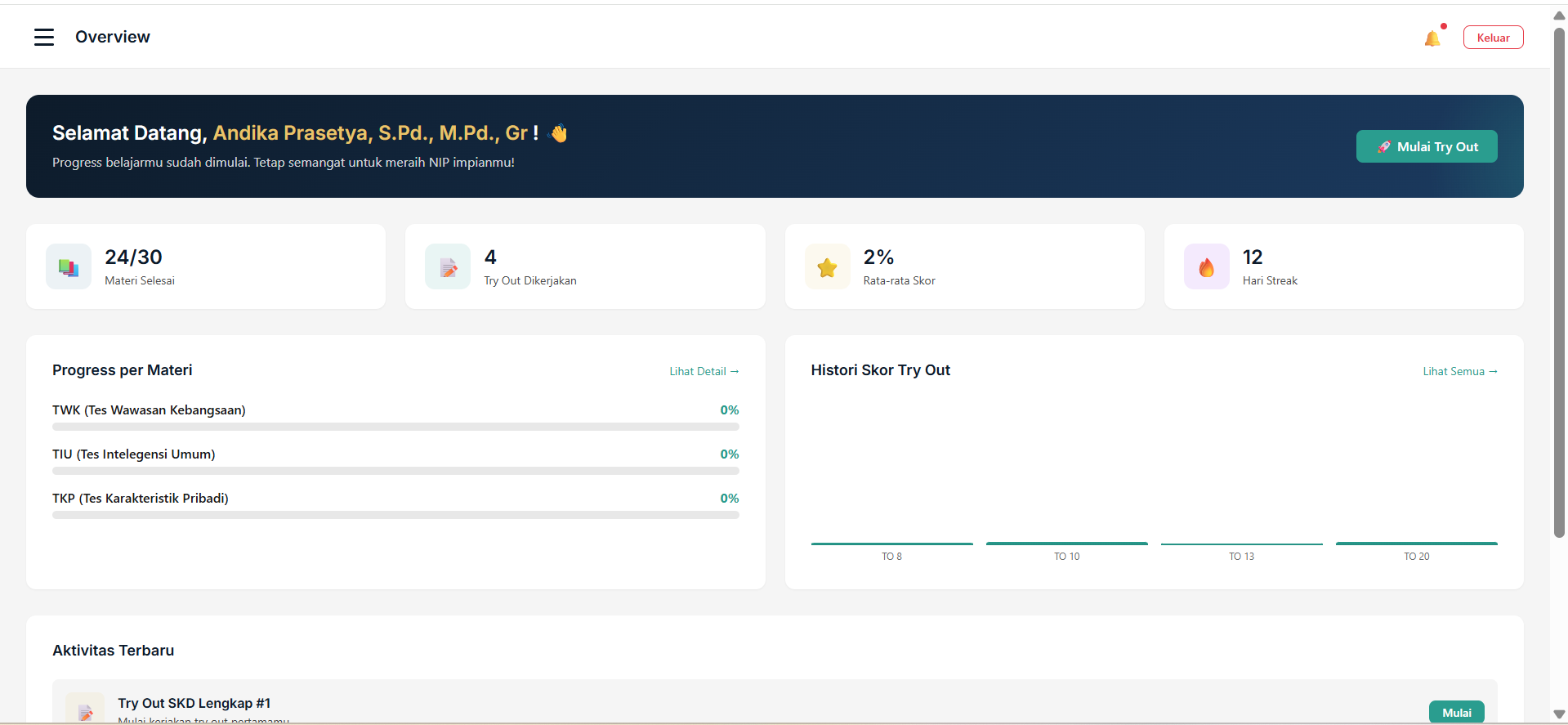Image resolution: width=1568 pixels, height=725 pixels.
Task: Open Lihat Semua for score history
Action: coord(1459,371)
